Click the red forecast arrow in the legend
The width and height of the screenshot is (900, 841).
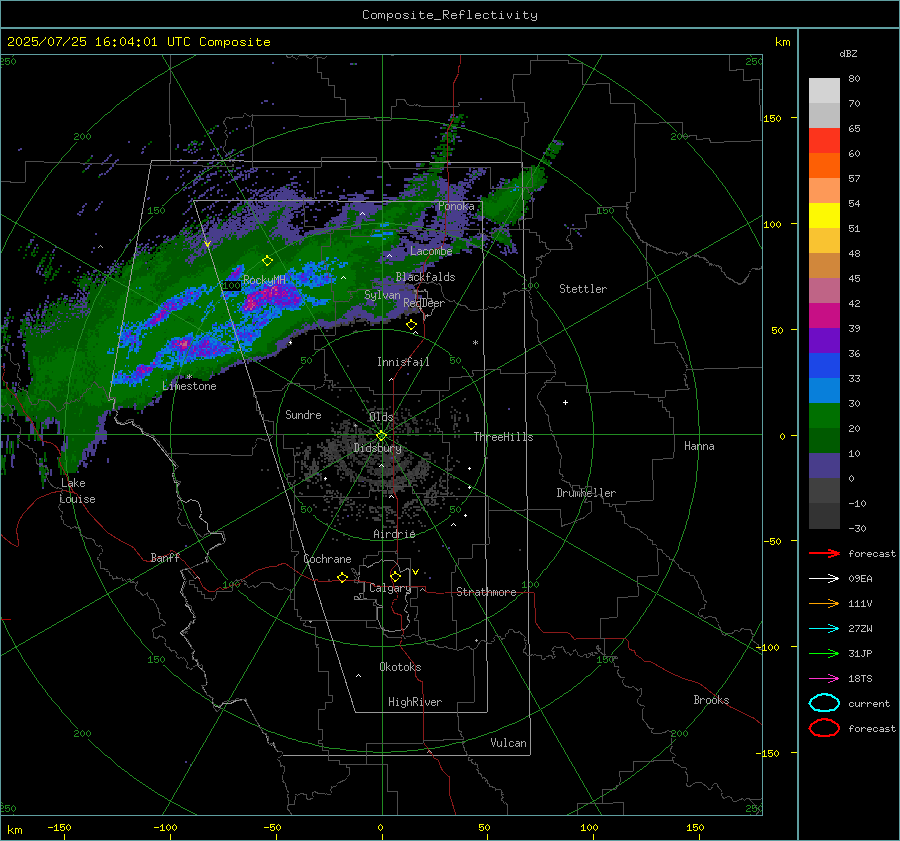click(x=824, y=553)
